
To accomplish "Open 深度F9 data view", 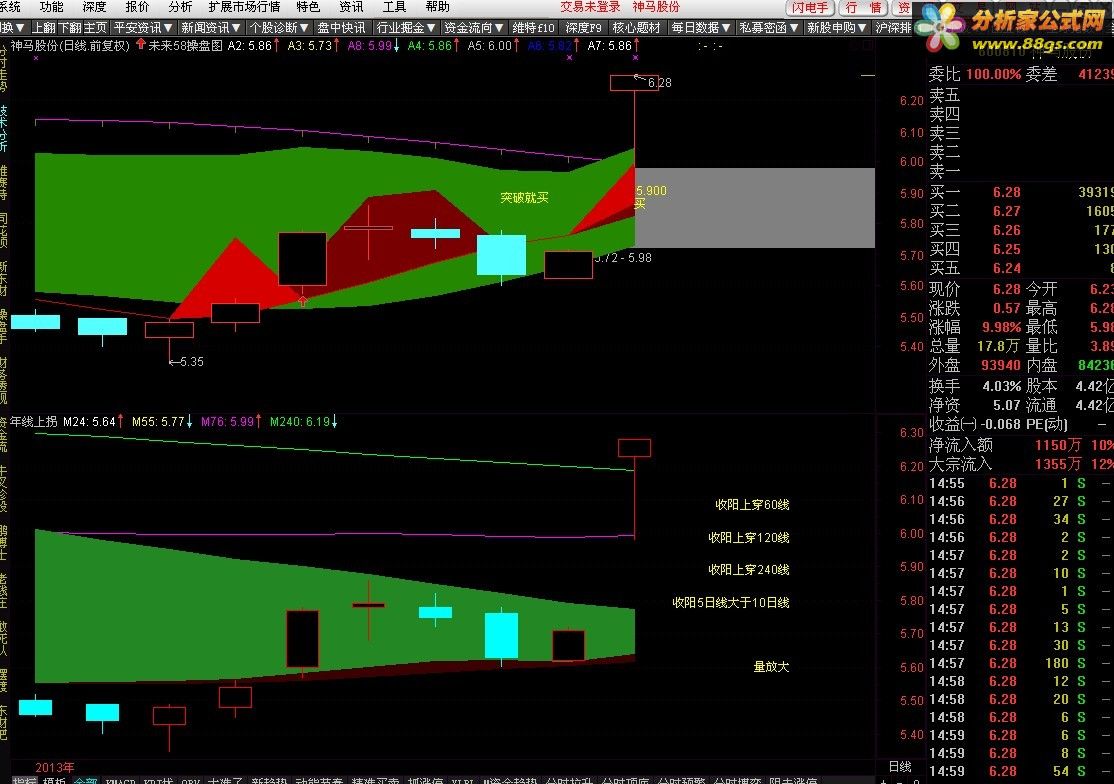I will point(583,28).
